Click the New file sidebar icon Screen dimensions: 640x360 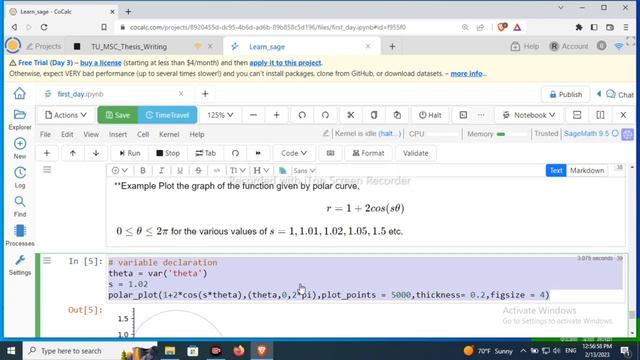[20, 148]
